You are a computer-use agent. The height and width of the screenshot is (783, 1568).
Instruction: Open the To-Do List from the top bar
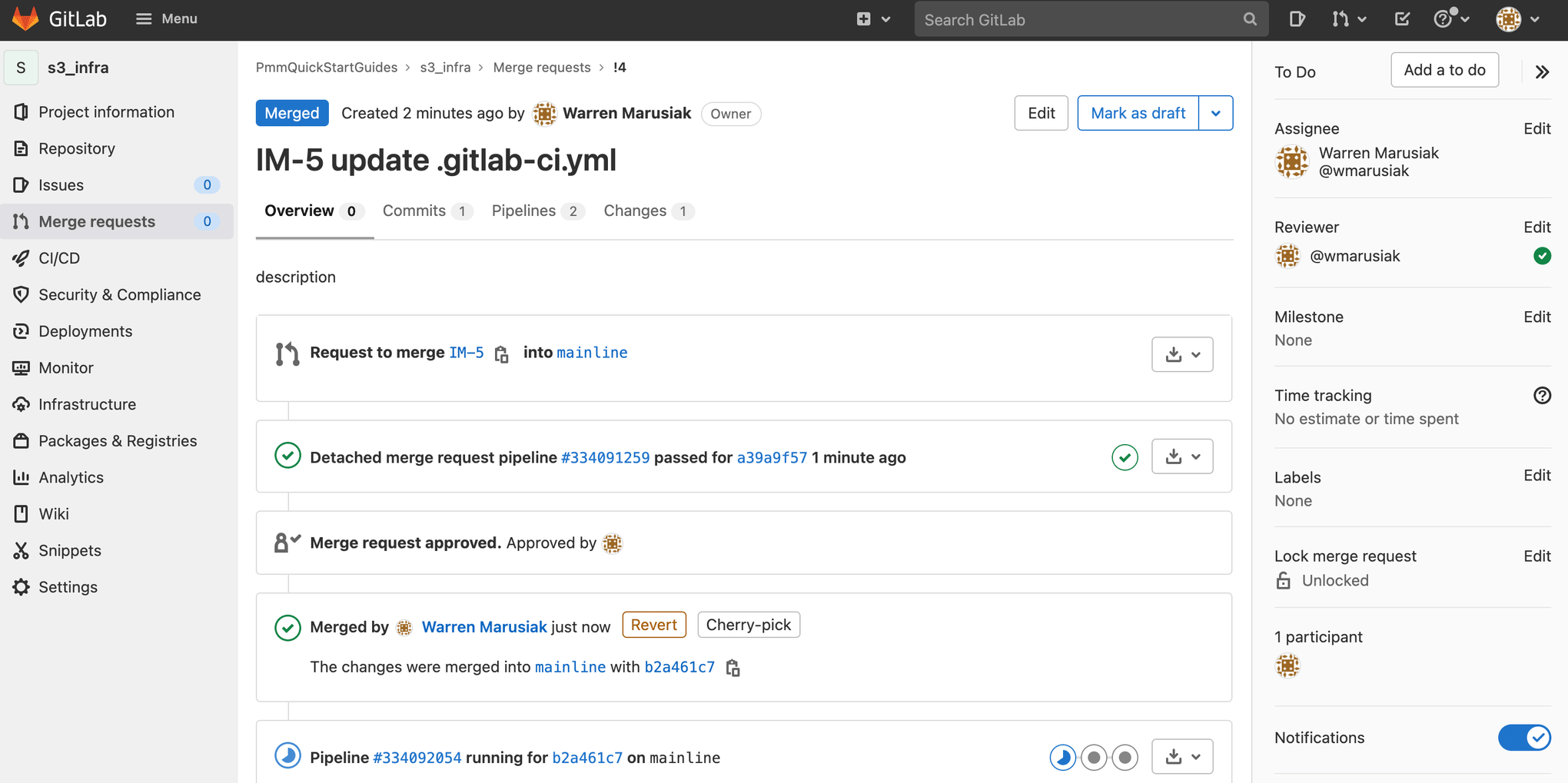pos(1402,19)
